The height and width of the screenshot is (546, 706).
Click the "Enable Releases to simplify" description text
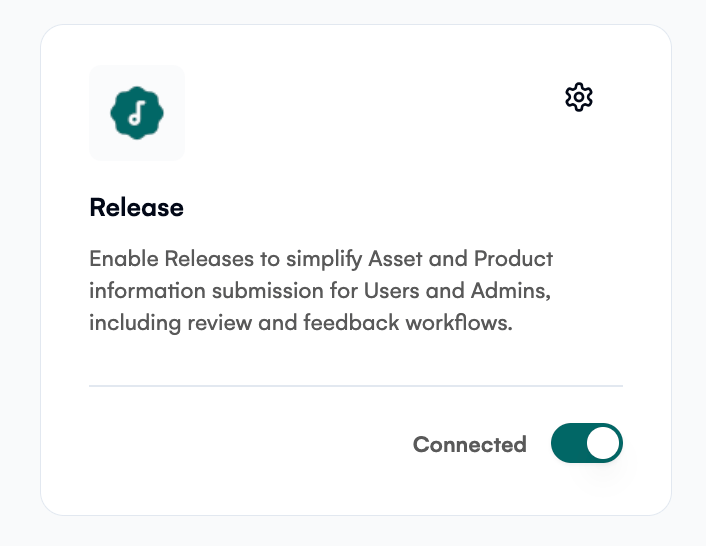pyautogui.click(x=226, y=259)
